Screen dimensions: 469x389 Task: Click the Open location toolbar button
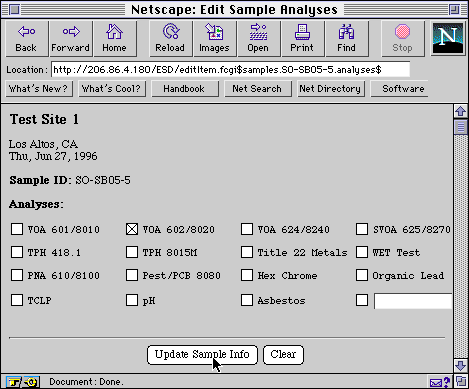tap(259, 39)
